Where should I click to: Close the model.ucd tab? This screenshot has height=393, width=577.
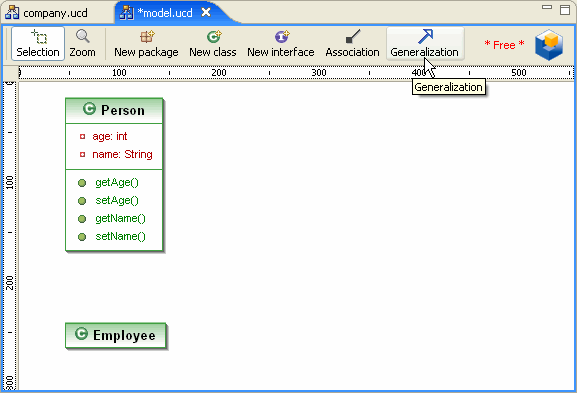coord(206,13)
